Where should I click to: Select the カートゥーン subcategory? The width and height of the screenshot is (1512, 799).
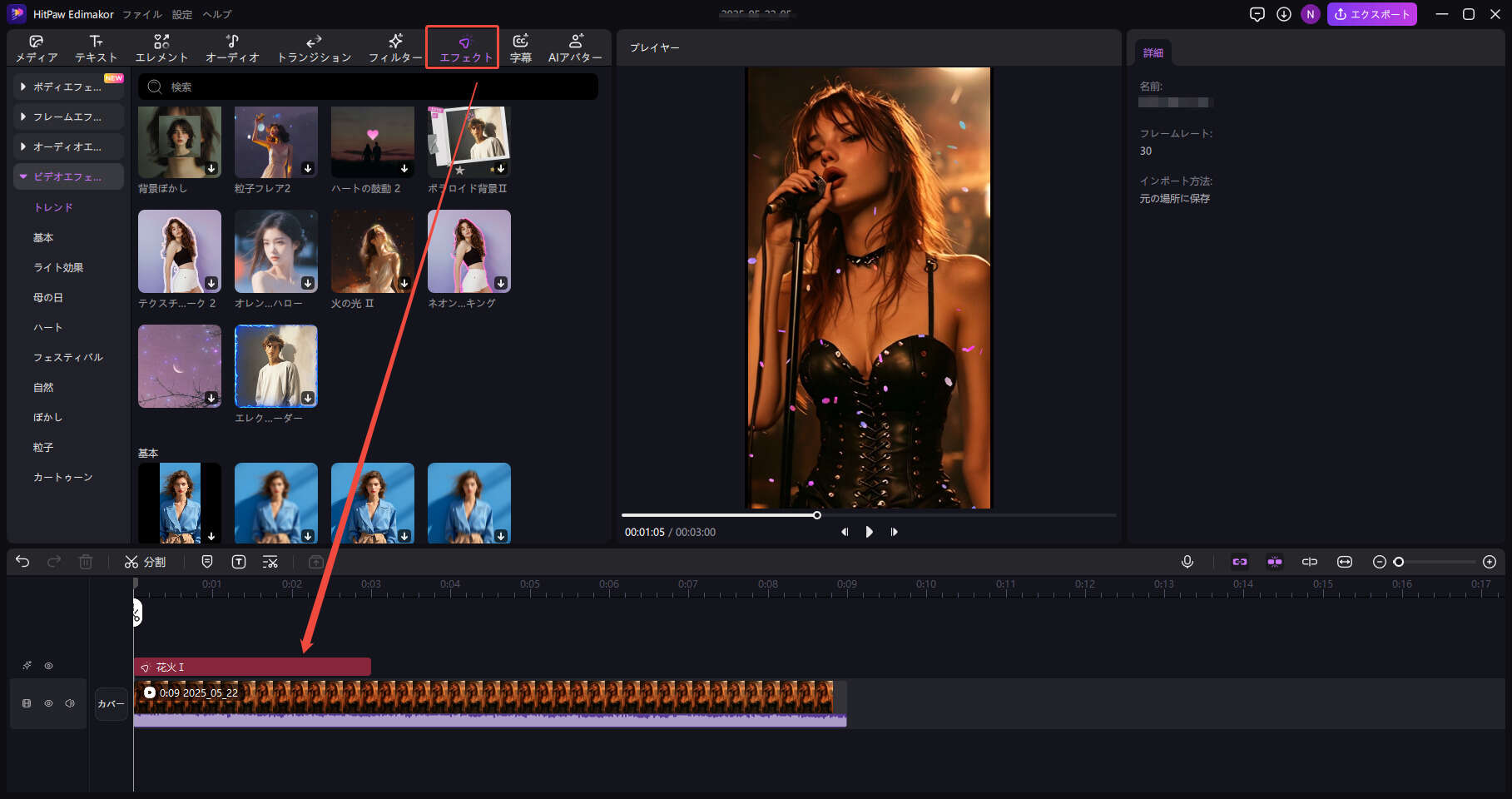pyautogui.click(x=63, y=477)
